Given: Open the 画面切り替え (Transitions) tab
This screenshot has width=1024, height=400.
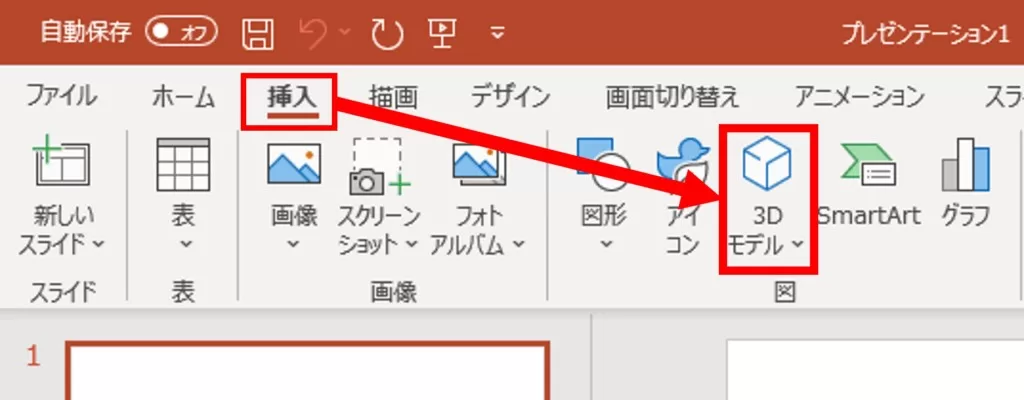Looking at the screenshot, I should (672, 96).
